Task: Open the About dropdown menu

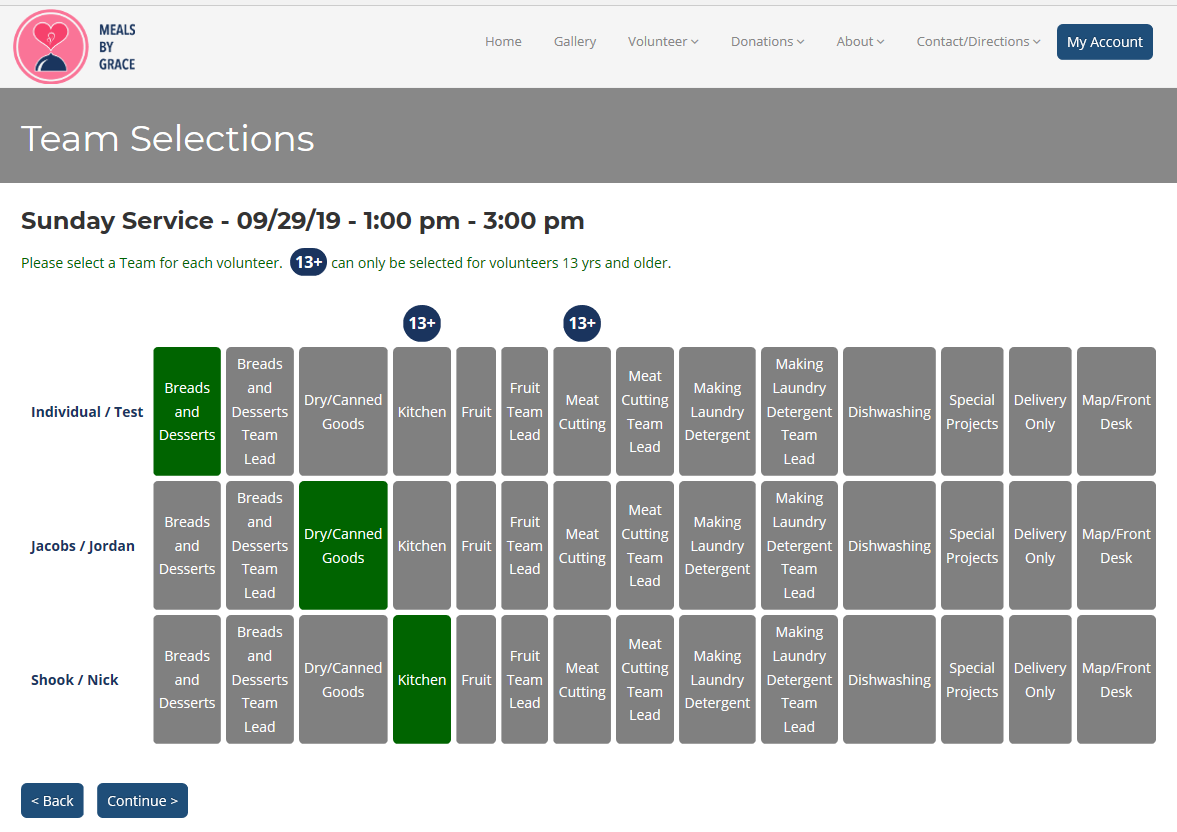Action: (860, 42)
